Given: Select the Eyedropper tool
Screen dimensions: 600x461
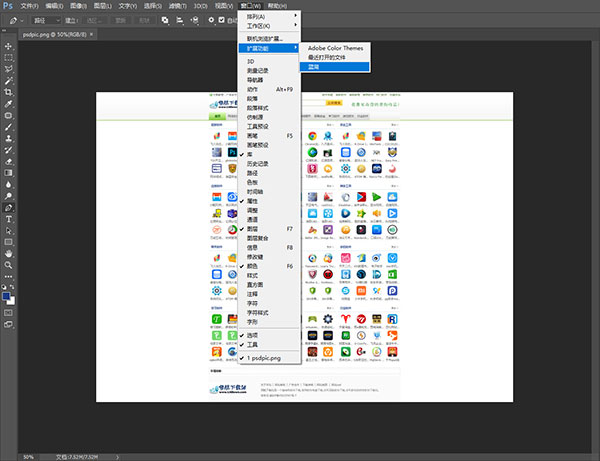Looking at the screenshot, I should tap(8, 104).
